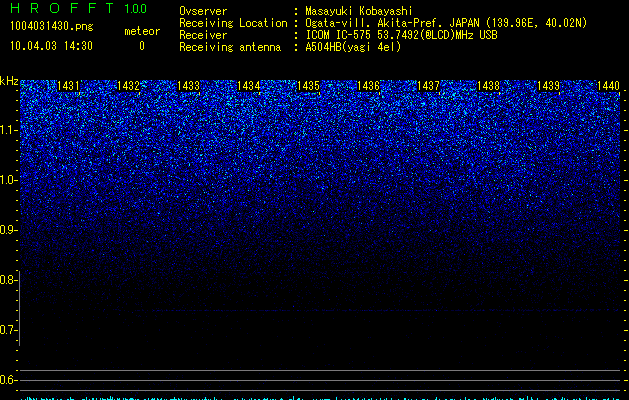Click the 1.1 kHz axis label
The image size is (629, 400).
8,130
